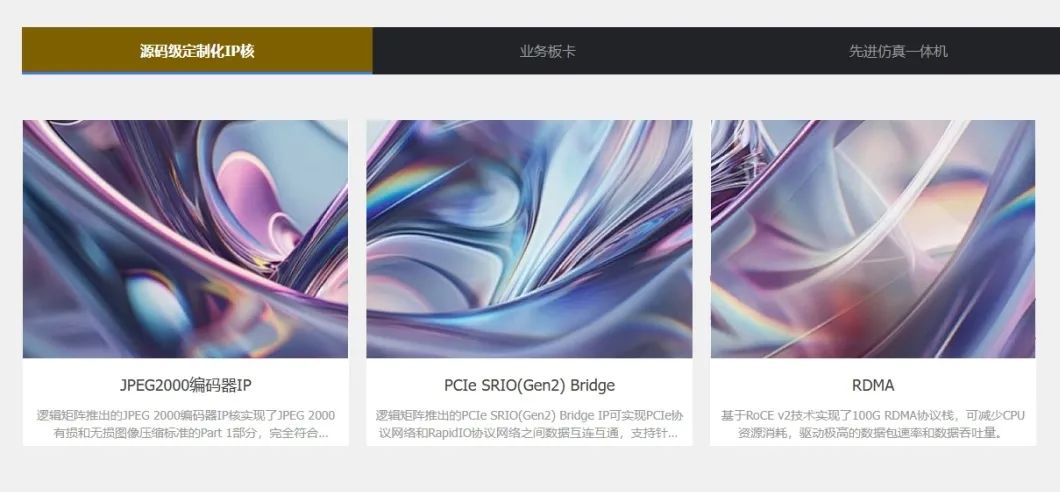Click the RapidIO协议网络 description line
Screen dimensions: 1060x492
[529, 433]
